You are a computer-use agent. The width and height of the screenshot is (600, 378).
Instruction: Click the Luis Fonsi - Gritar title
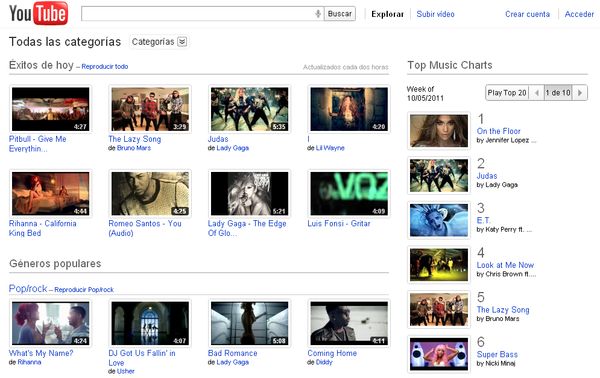339,223
